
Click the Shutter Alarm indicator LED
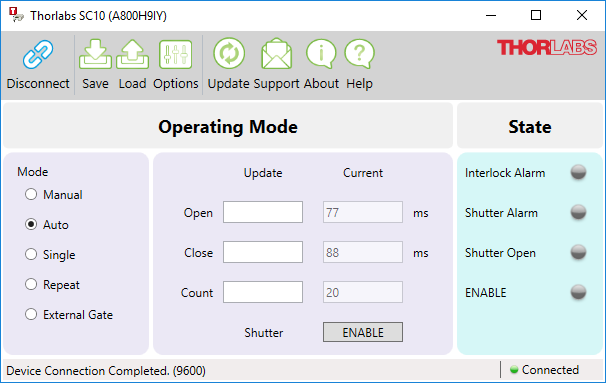578,212
